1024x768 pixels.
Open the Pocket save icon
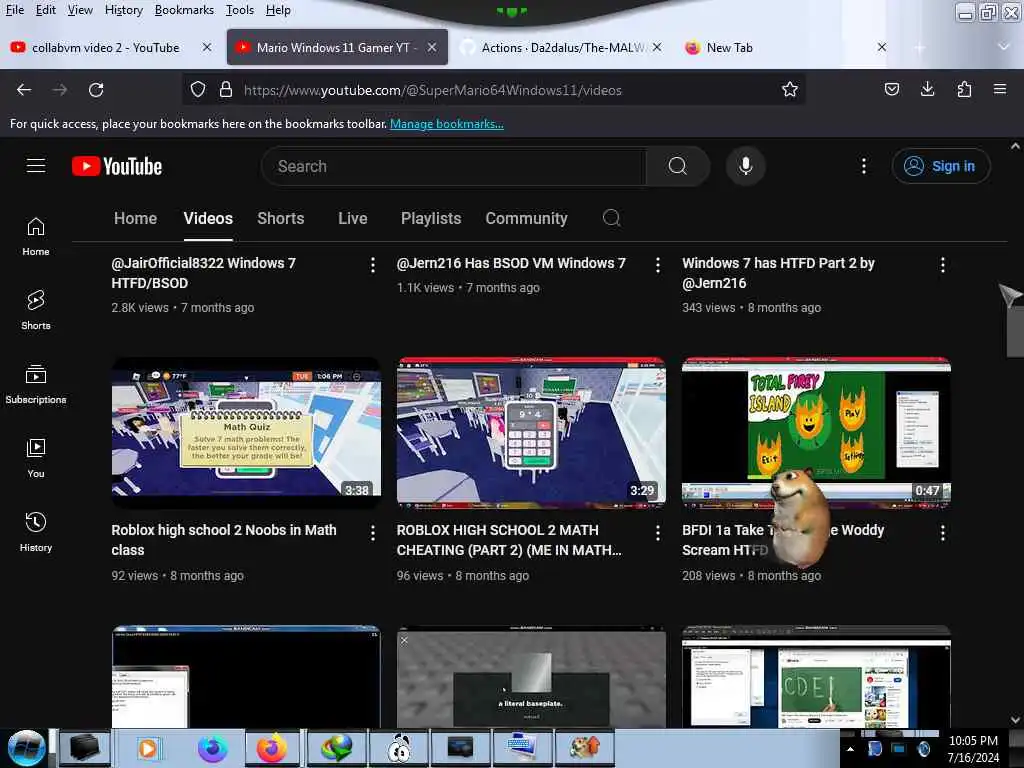(891, 89)
